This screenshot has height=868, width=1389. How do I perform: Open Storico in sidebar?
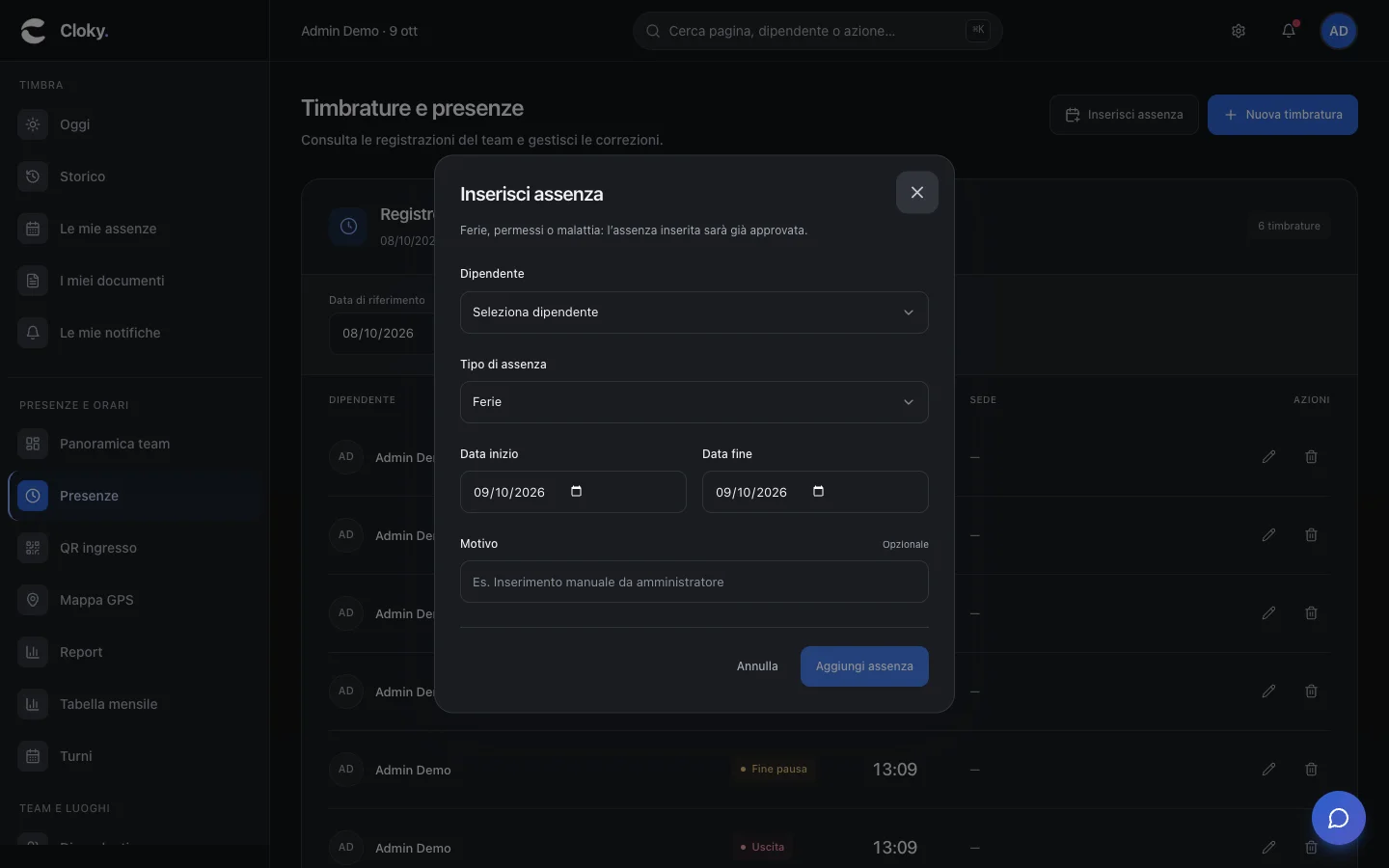point(135,176)
